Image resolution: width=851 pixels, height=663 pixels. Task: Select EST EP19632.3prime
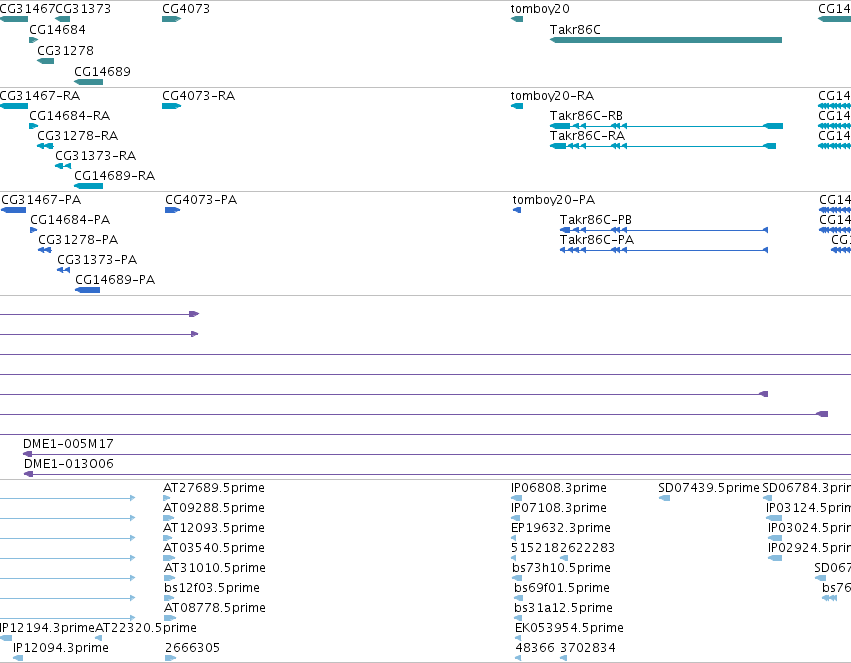click(x=513, y=538)
